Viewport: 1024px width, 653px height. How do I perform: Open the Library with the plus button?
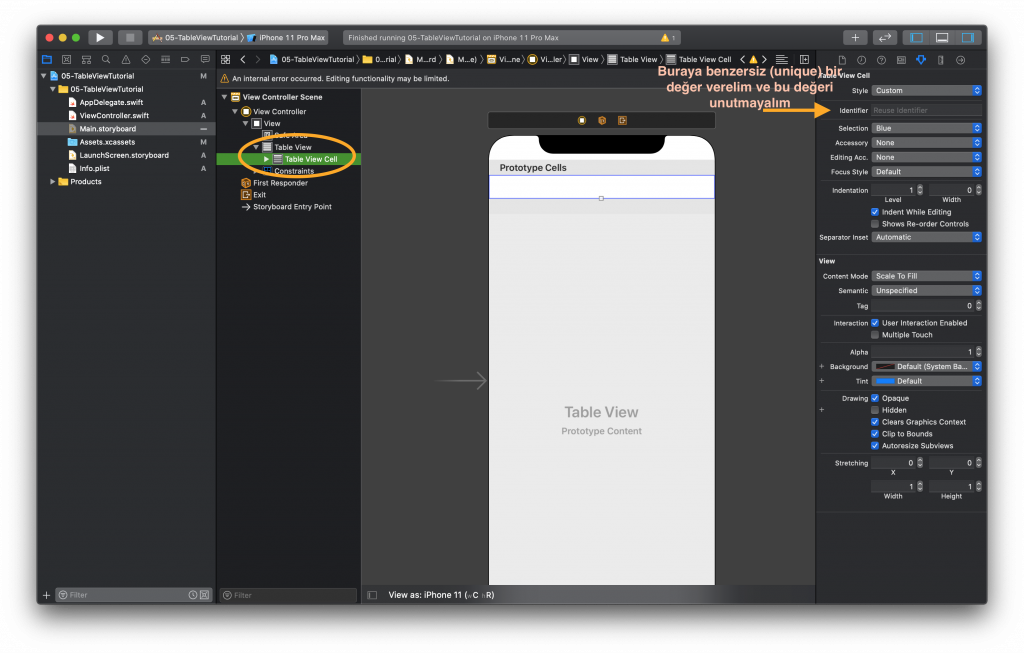click(x=855, y=38)
